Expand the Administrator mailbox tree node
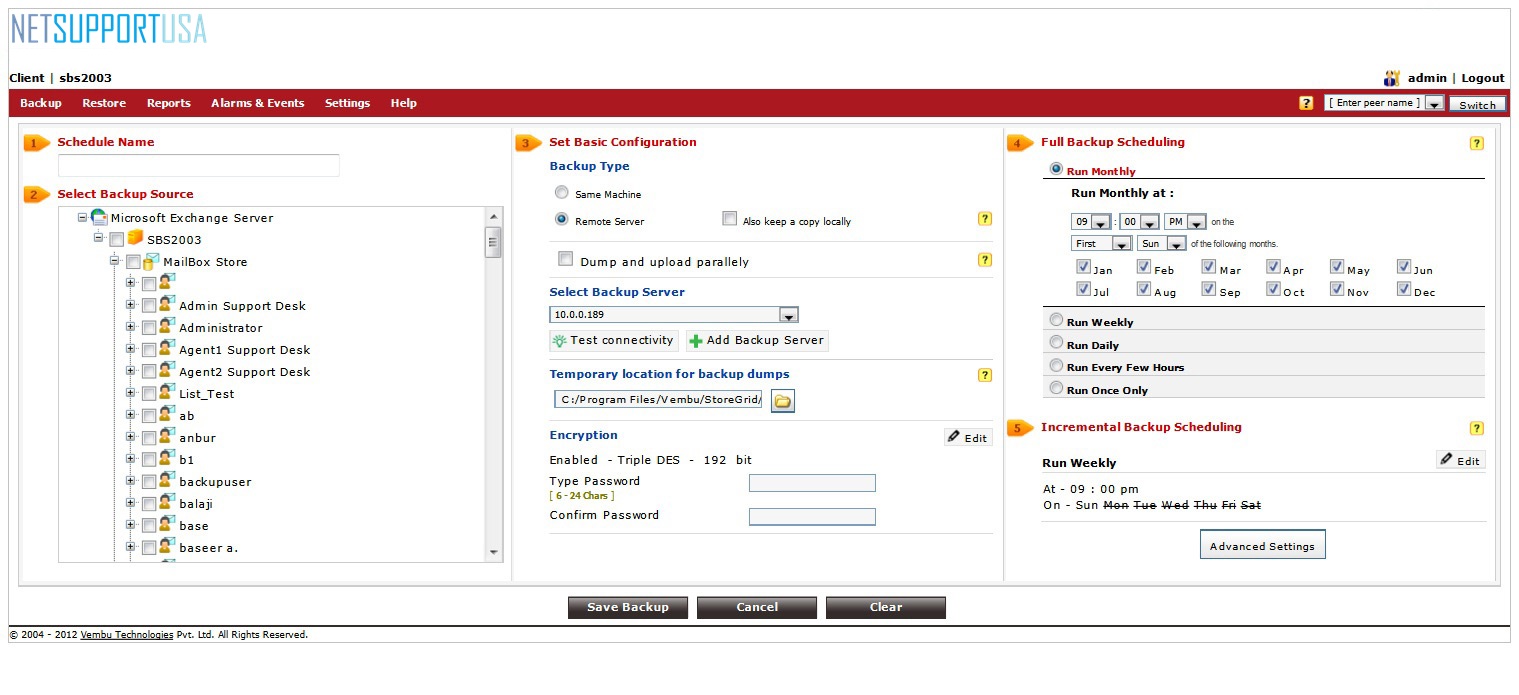Screen dimensions: 1519x695 130,327
